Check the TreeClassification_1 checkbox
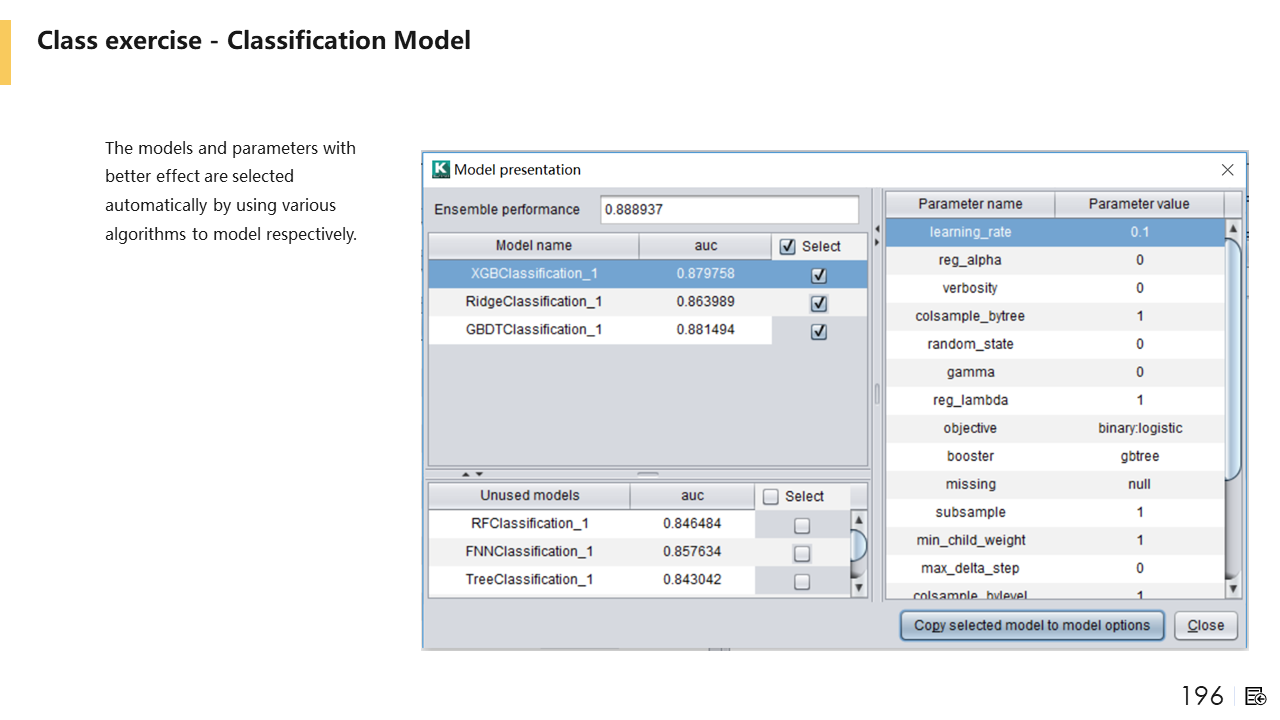The width and height of the screenshot is (1280, 720). coord(802,581)
